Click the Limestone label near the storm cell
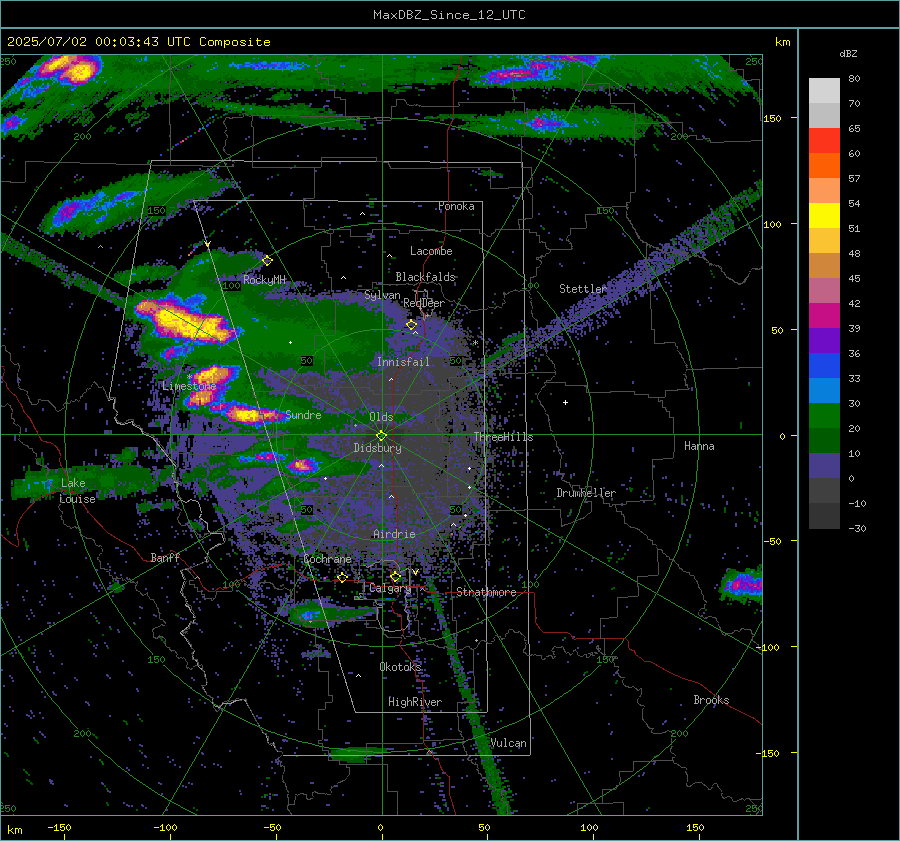 tap(189, 386)
